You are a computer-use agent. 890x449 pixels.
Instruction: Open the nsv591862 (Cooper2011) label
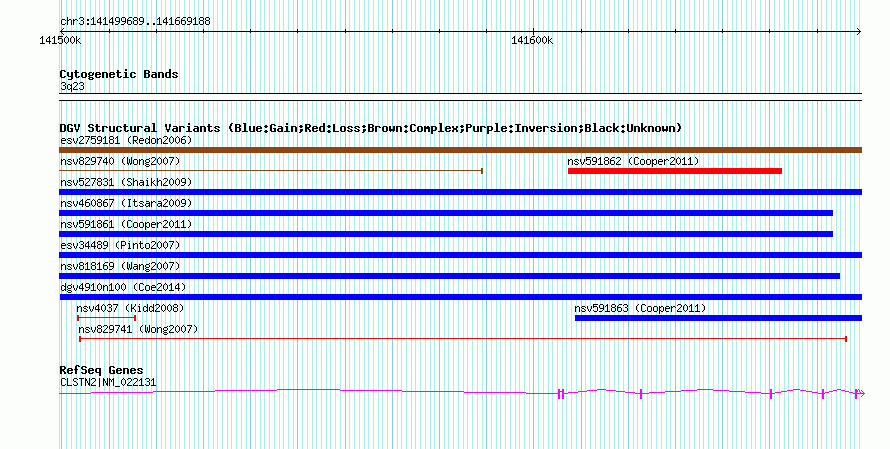tap(633, 161)
